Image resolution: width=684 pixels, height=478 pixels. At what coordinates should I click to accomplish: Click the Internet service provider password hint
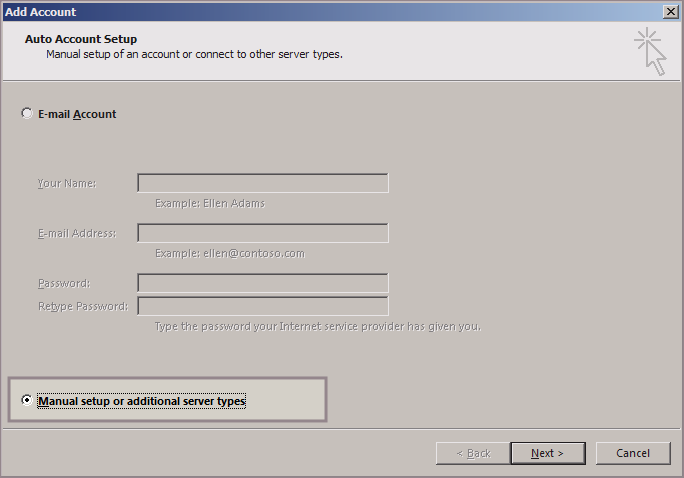point(318,326)
